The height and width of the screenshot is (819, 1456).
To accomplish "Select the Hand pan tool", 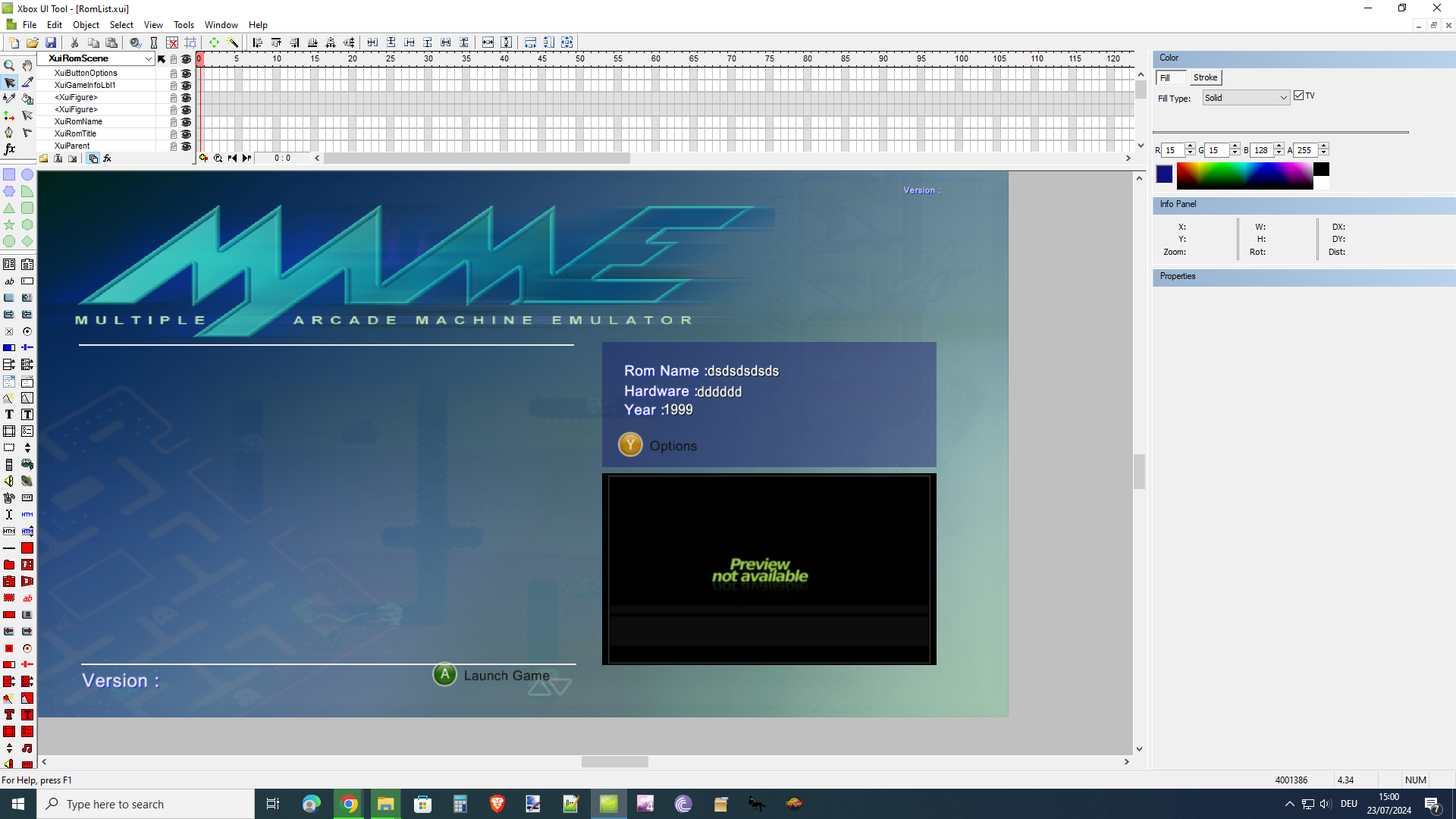I will (27, 66).
